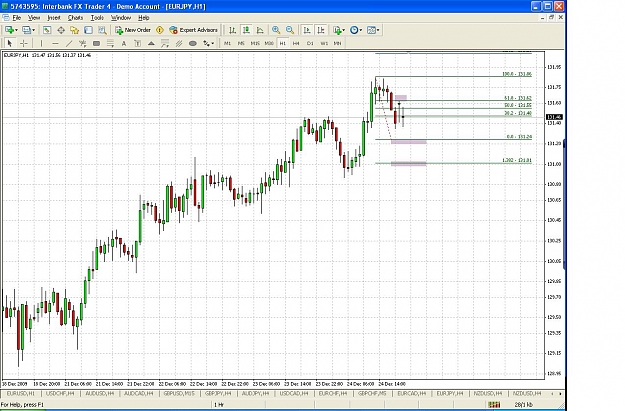Click the pink rectangle at 0.0 level
This screenshot has width=625, height=411.
pos(409,142)
